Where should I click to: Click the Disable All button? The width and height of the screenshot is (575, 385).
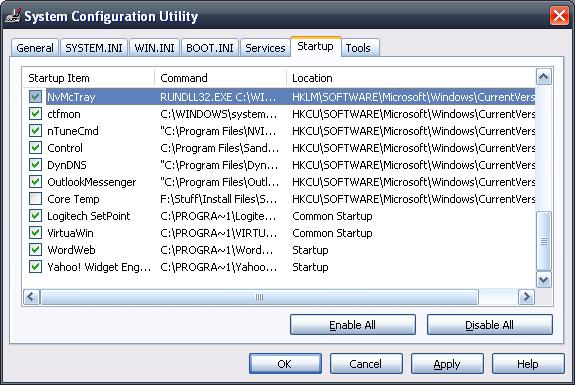coord(489,325)
